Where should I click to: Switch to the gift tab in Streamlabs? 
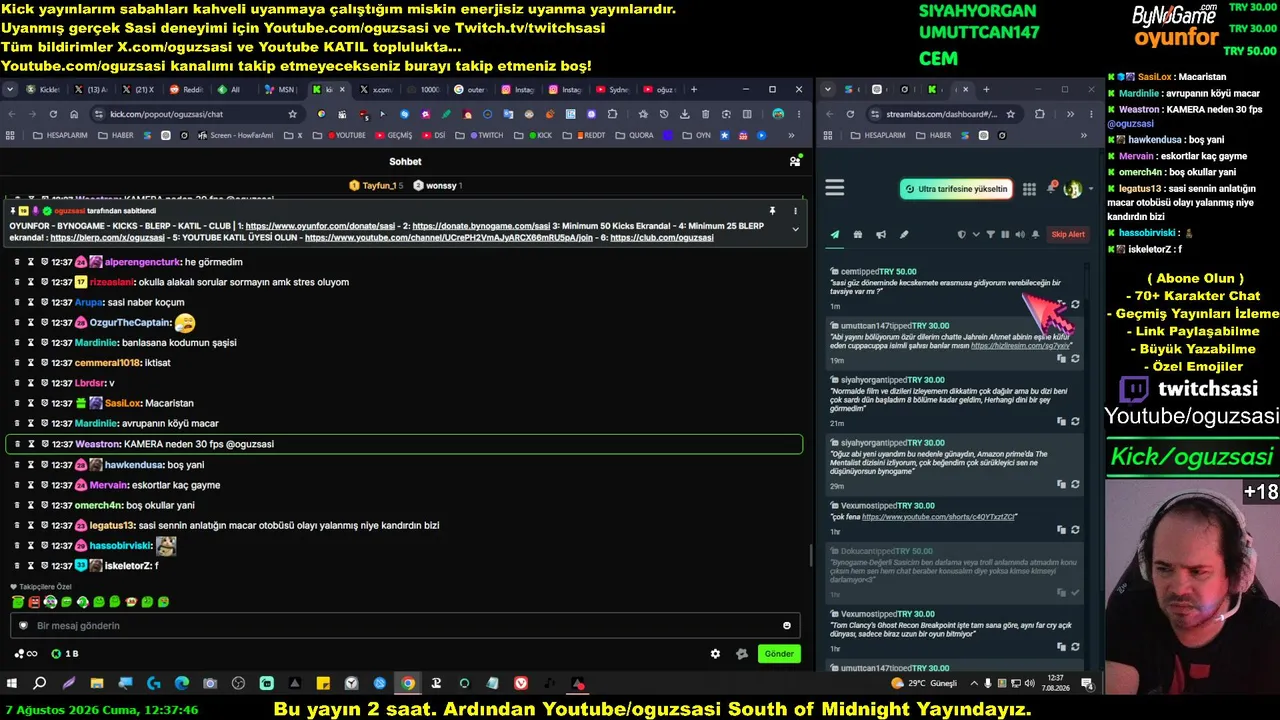click(x=858, y=235)
